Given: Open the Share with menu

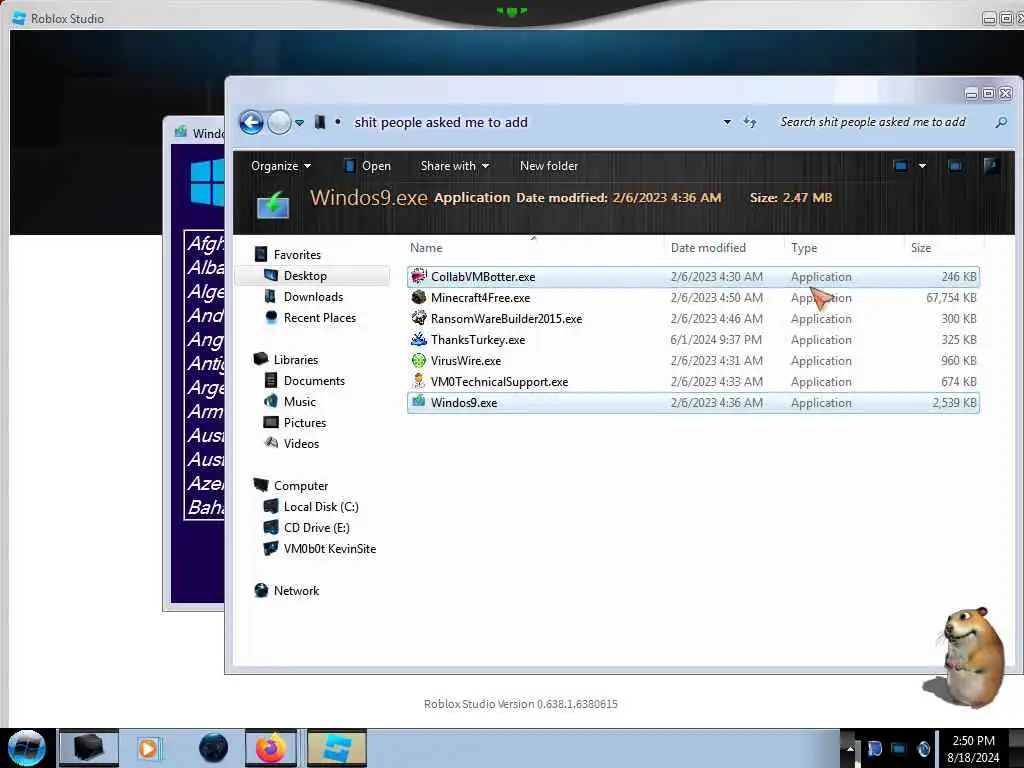Looking at the screenshot, I should pos(455,166).
